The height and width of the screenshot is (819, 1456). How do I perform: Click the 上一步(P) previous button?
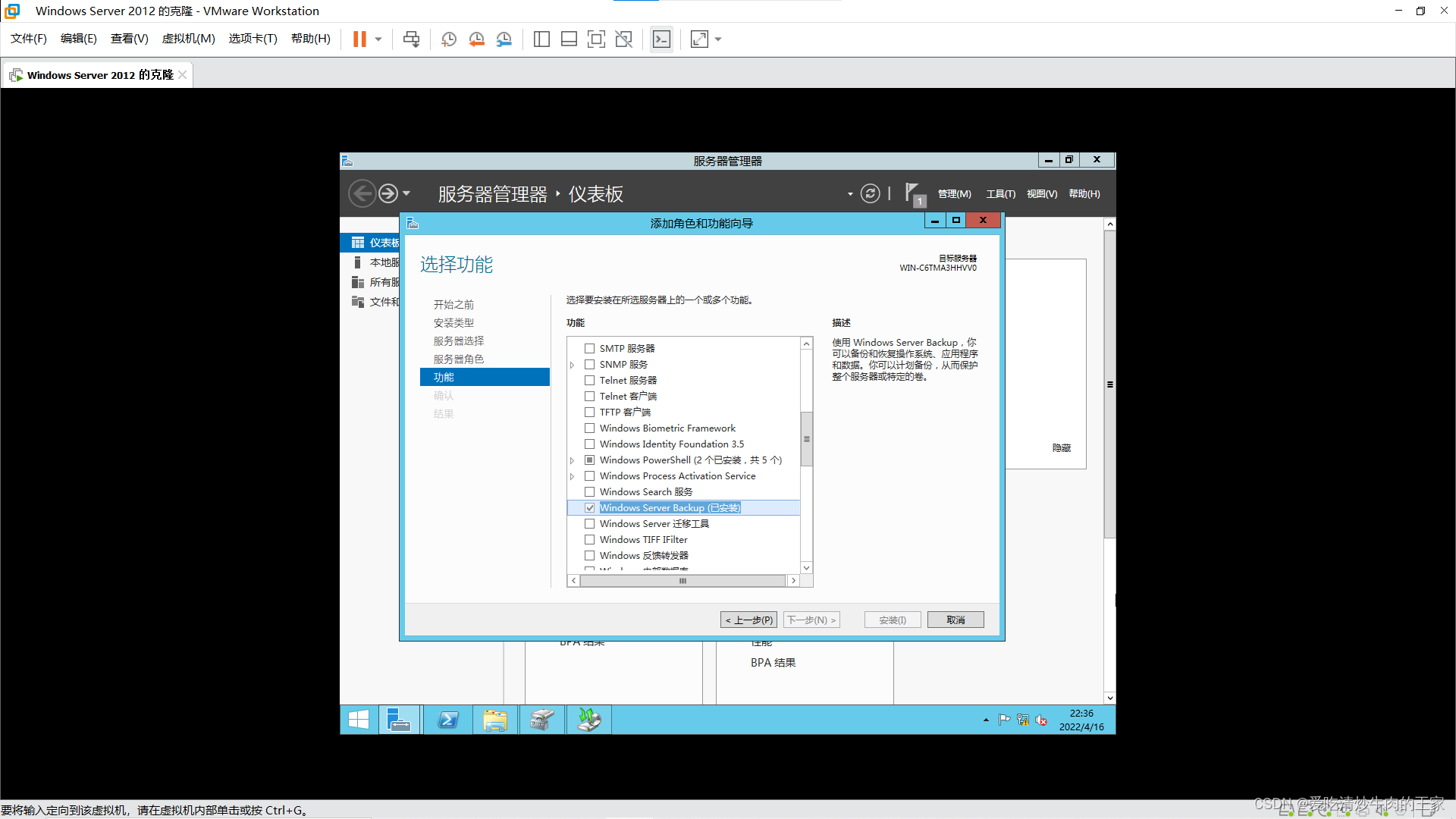(748, 620)
